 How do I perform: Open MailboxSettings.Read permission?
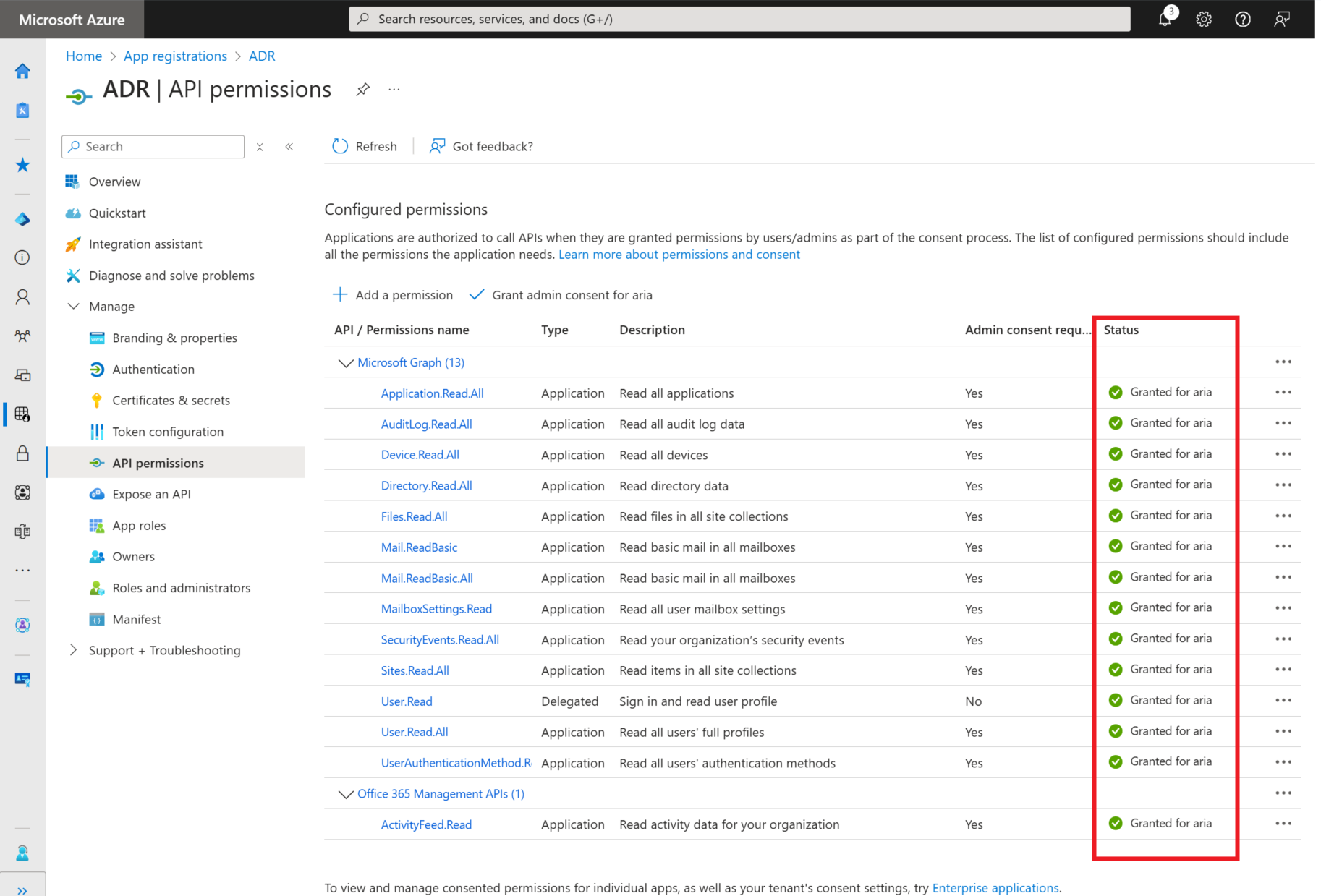[436, 609]
